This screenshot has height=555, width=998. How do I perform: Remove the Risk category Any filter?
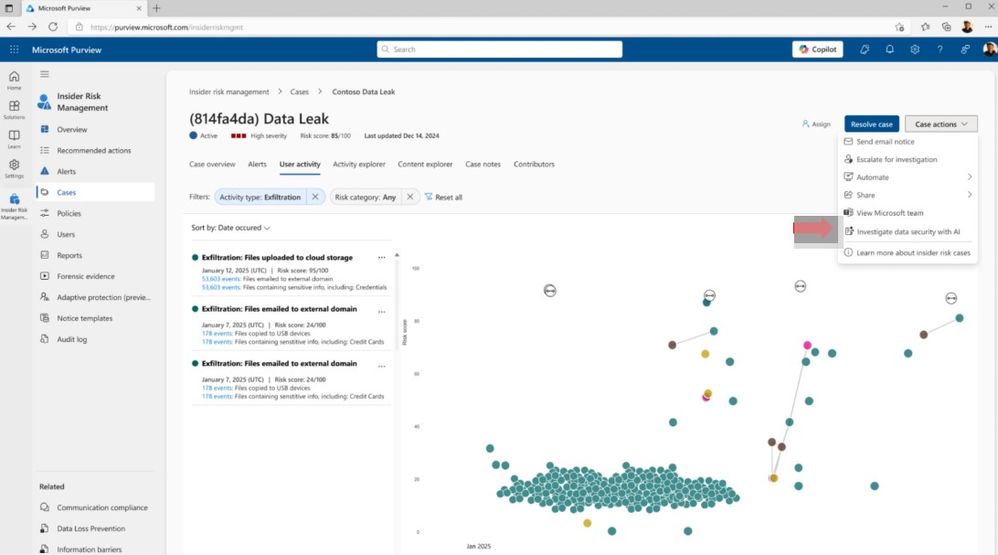coord(410,197)
